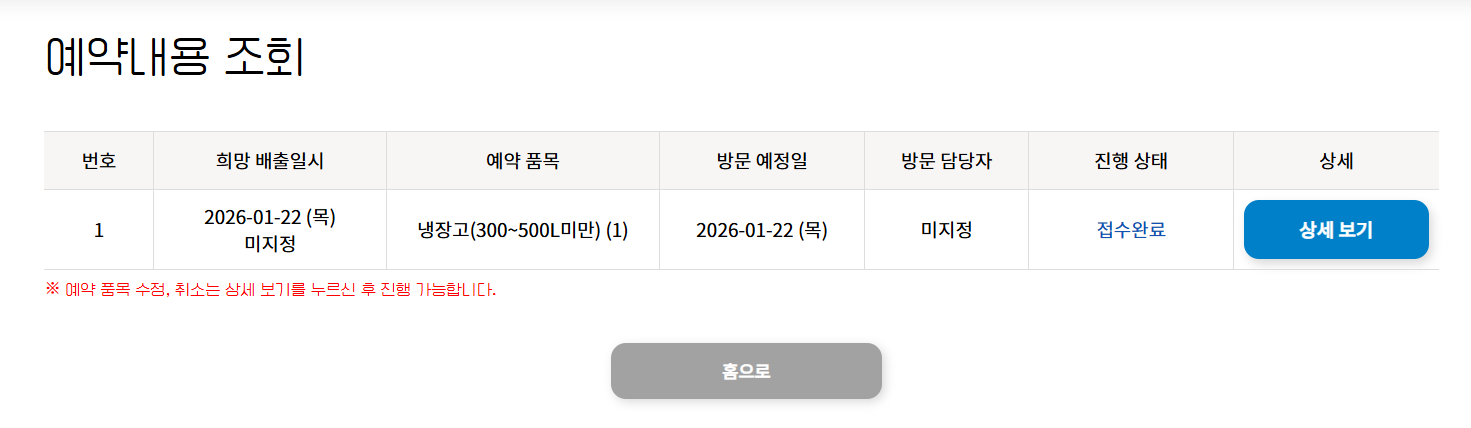Click the date in 희망 배출일시 column
Image resolution: width=1471 pixels, height=428 pixels.
[269, 218]
